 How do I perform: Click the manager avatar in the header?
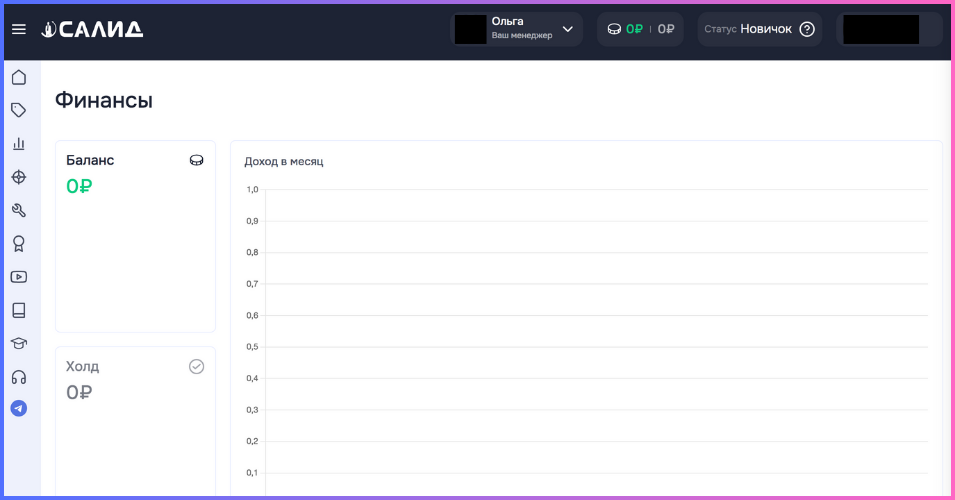[470, 29]
